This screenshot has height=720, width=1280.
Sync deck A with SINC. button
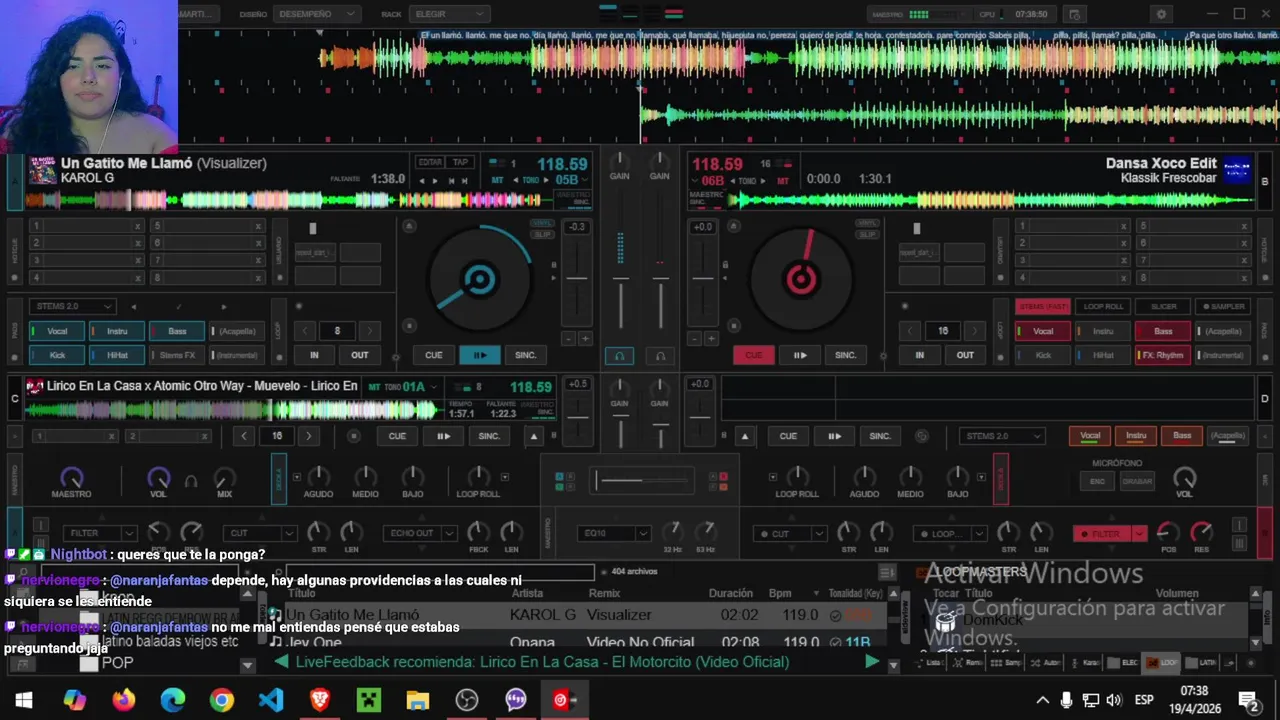(x=526, y=355)
